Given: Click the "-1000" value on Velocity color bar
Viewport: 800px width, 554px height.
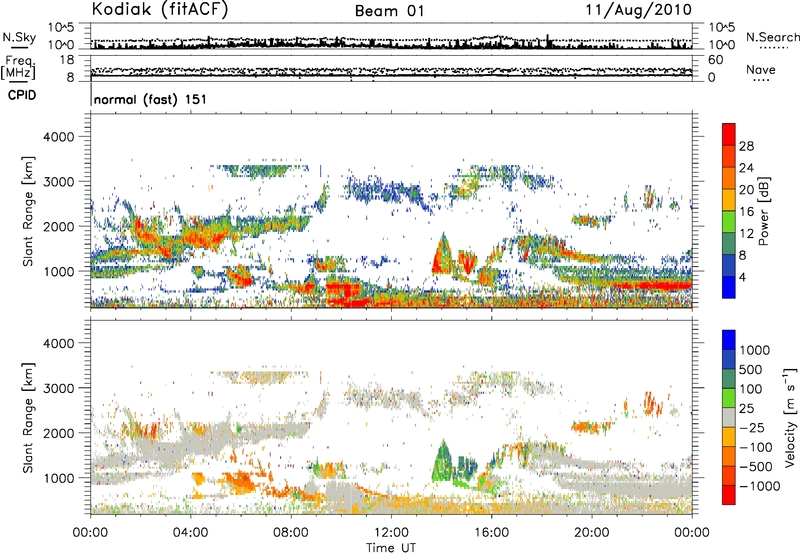Looking at the screenshot, I should (759, 486).
